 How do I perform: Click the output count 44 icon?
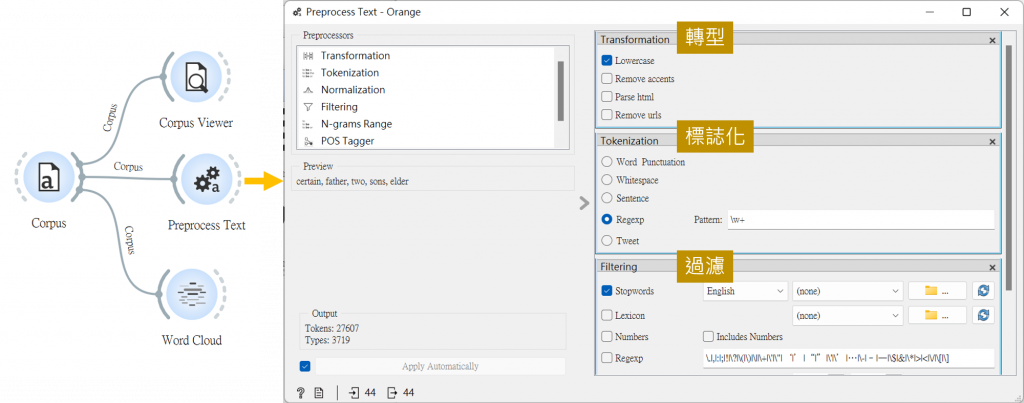coord(392,393)
